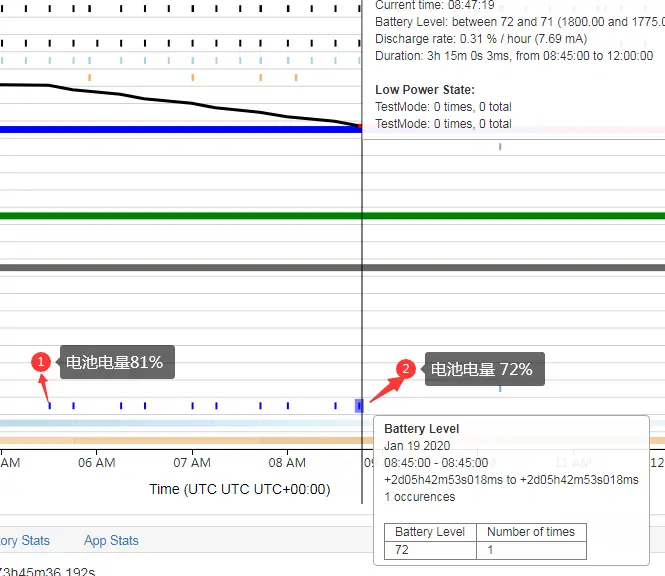The width and height of the screenshot is (665, 576).
Task: Click the "Number of times" column header
Action: coord(531,532)
